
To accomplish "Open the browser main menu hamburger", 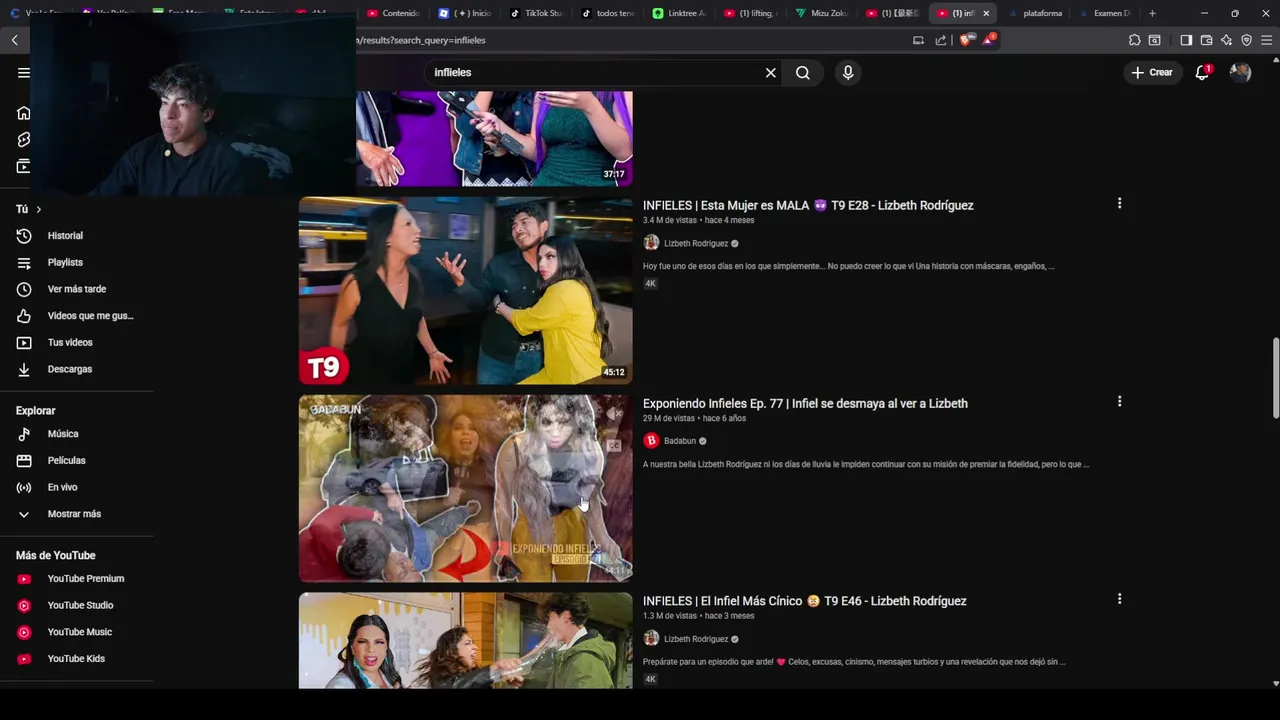I will [1266, 40].
